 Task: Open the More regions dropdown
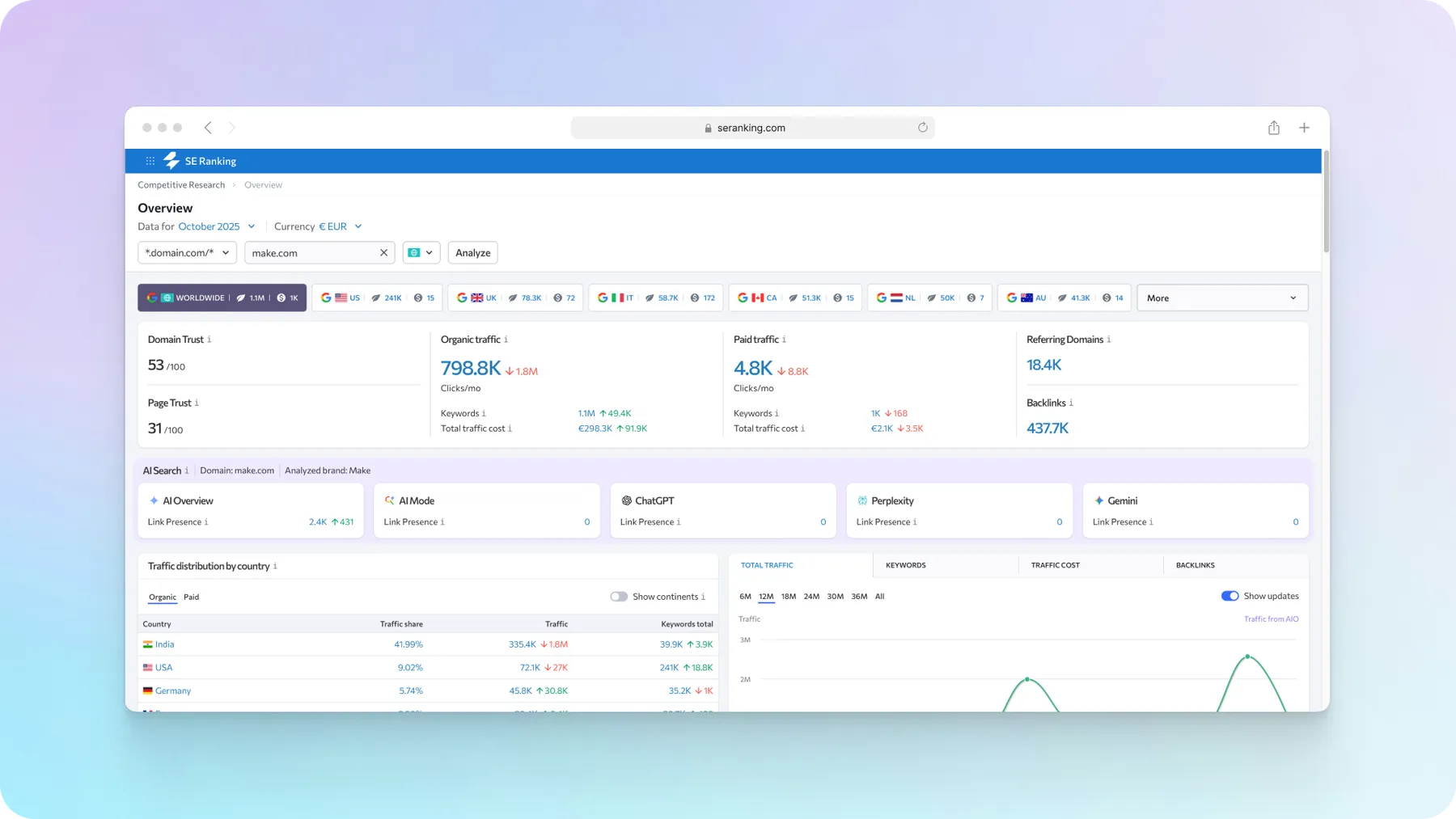point(1221,298)
